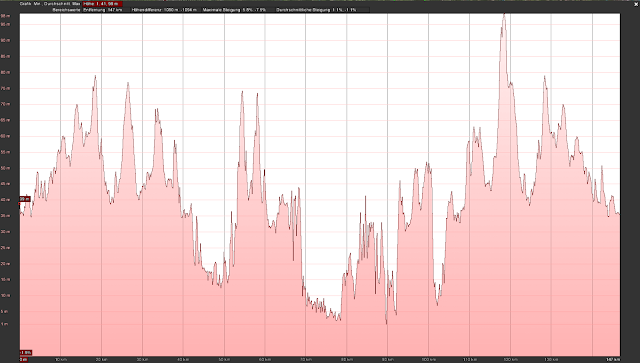640x363 pixels.
Task: Click the red 39 m elevation marker
Action: (x=24, y=199)
